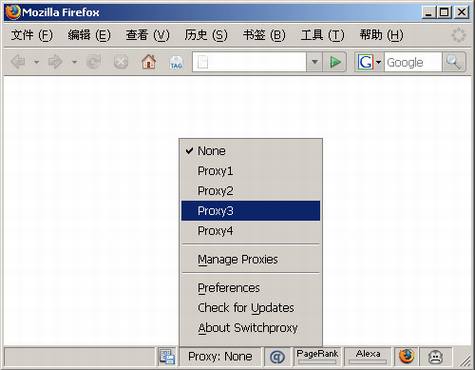Close the Firefox window

point(462,13)
